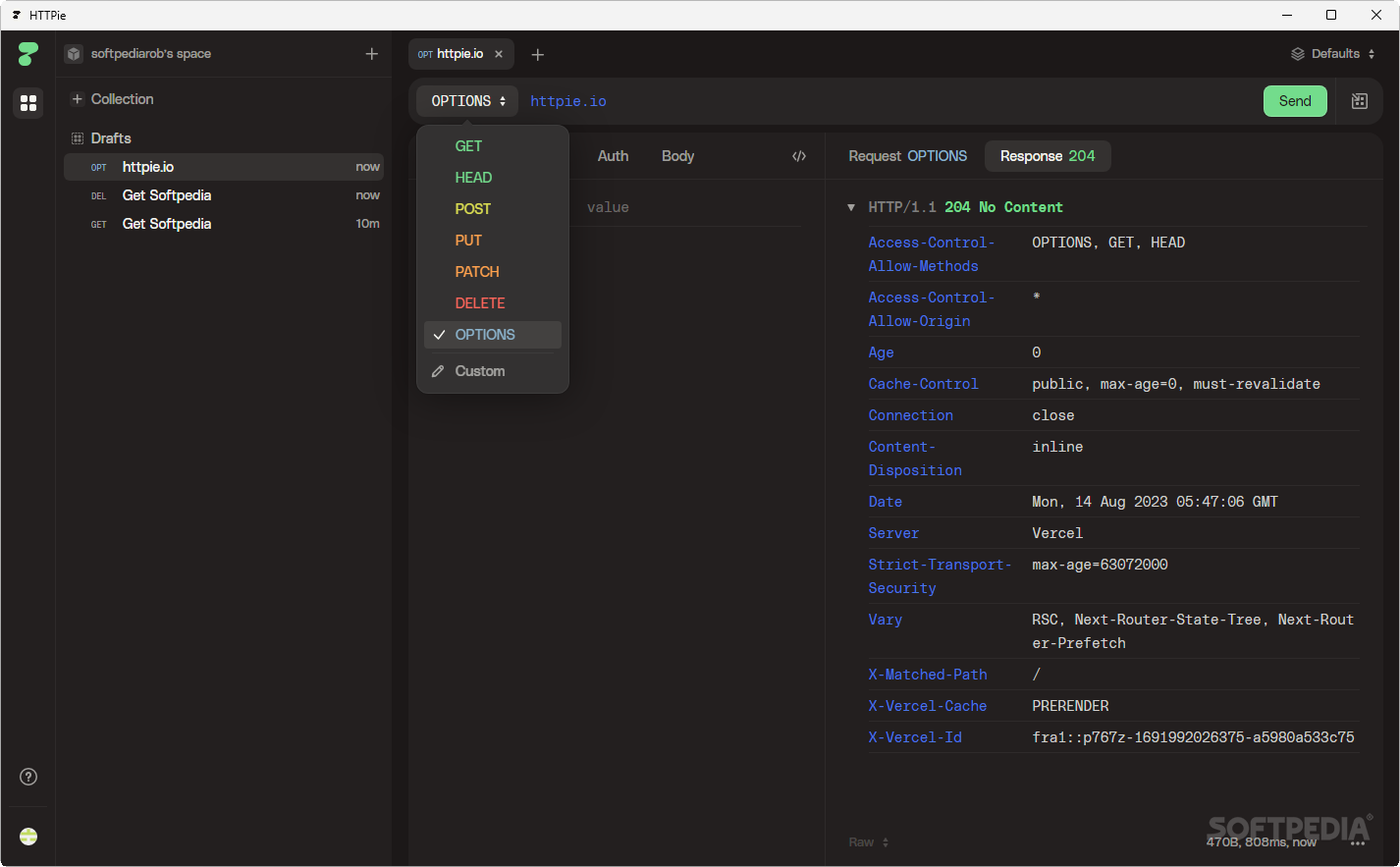Click the Age header name

(881, 352)
